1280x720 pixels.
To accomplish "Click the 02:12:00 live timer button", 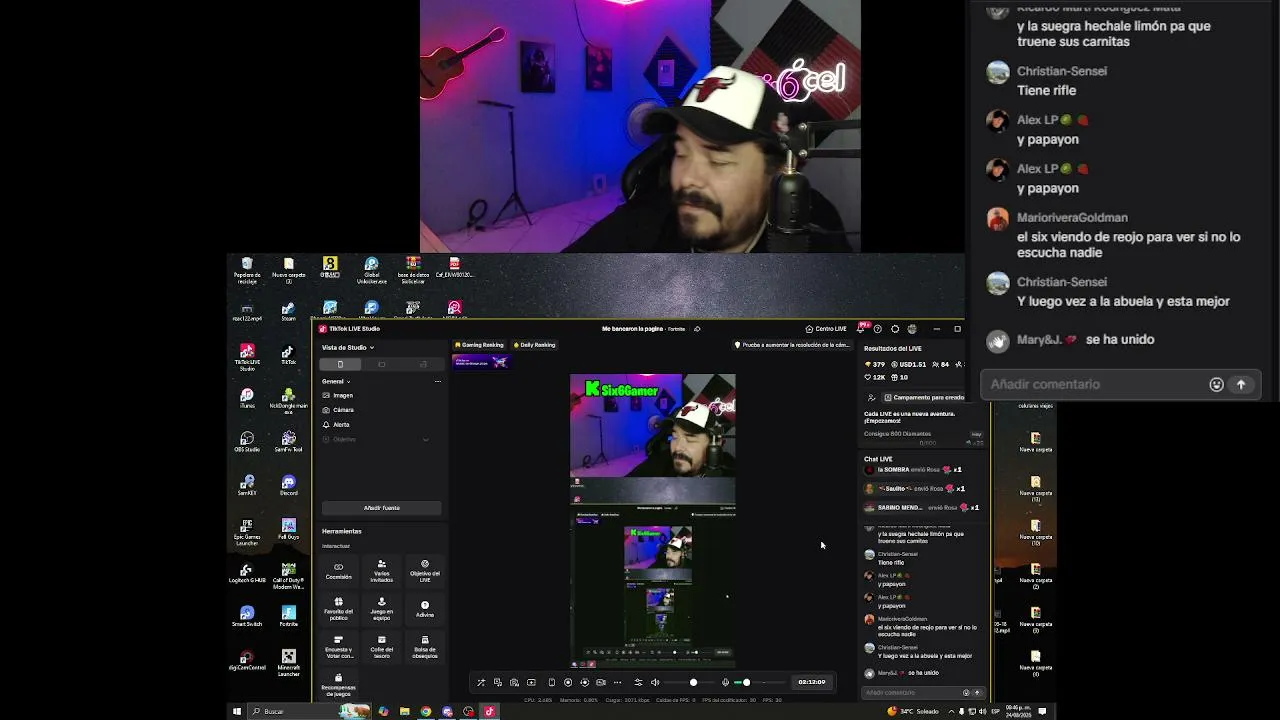I will [811, 682].
